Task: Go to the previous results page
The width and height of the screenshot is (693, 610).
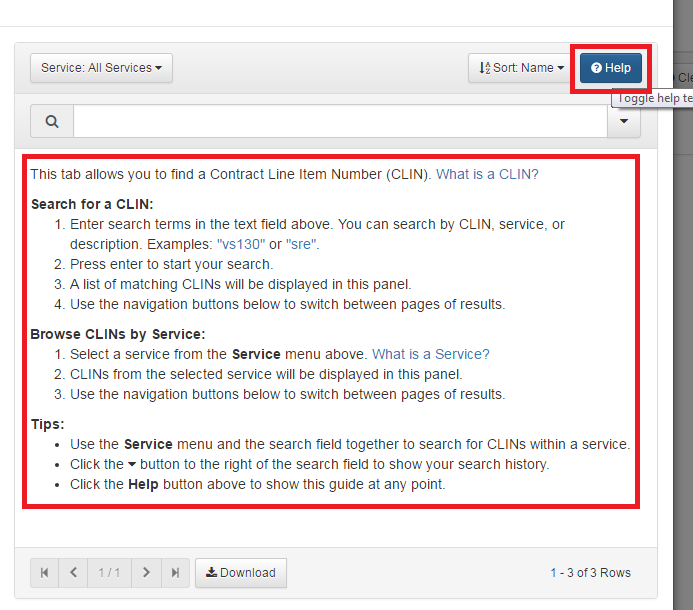Action: 73,573
